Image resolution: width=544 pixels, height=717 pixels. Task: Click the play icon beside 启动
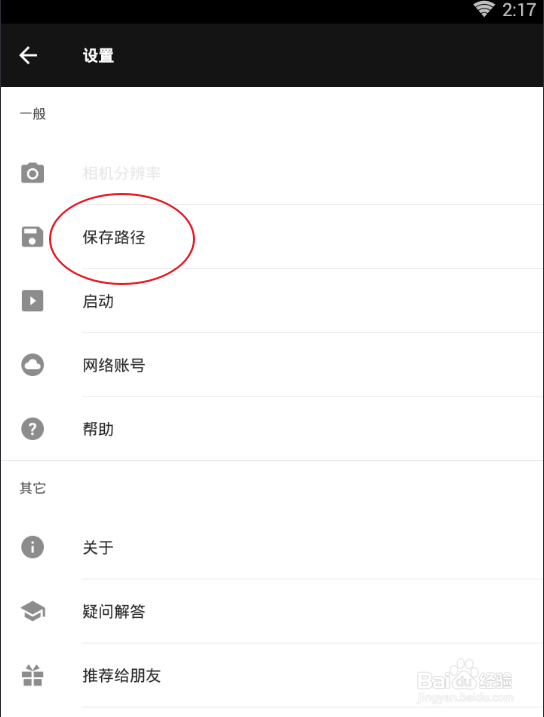click(x=32, y=301)
